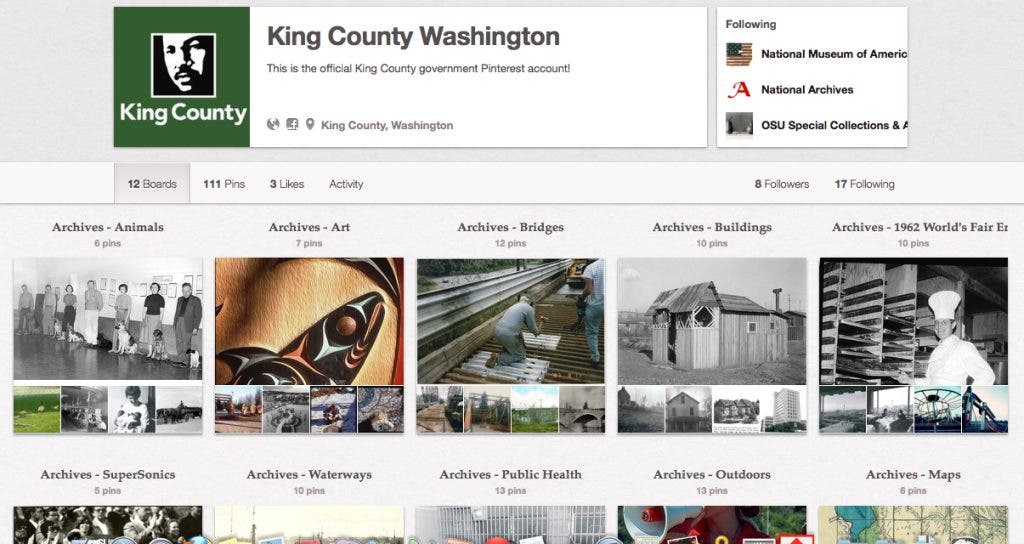Image resolution: width=1024 pixels, height=544 pixels.
Task: Open Archives - Buildings shed photo
Action: [712, 321]
